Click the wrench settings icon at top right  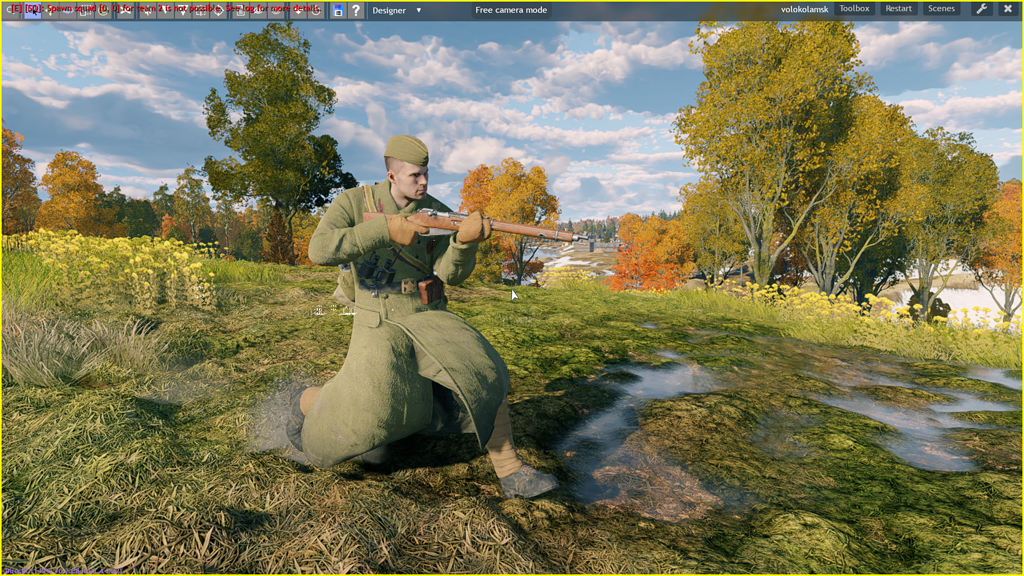tap(978, 9)
